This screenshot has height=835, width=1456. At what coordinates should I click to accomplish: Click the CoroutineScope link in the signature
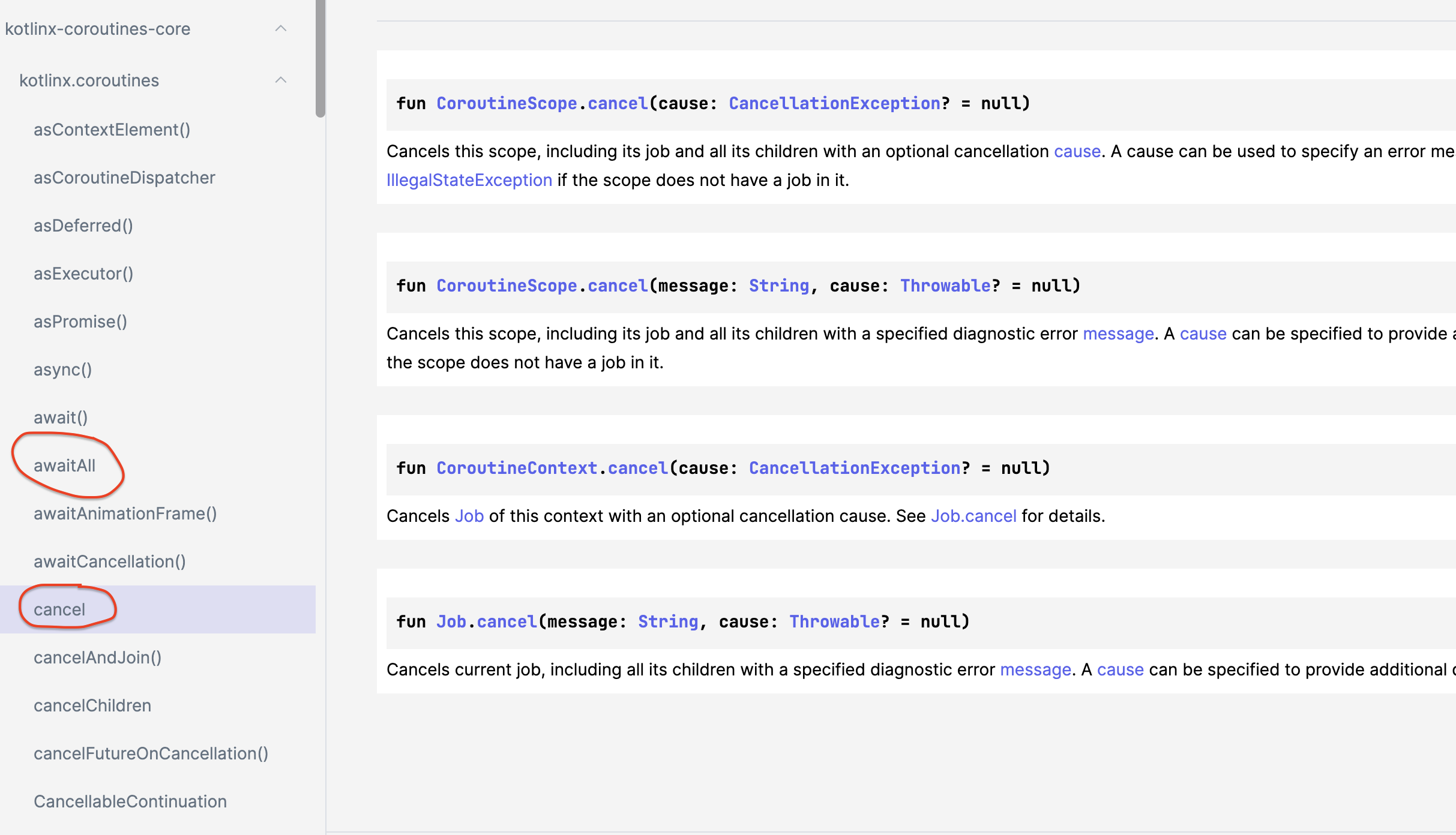click(506, 103)
